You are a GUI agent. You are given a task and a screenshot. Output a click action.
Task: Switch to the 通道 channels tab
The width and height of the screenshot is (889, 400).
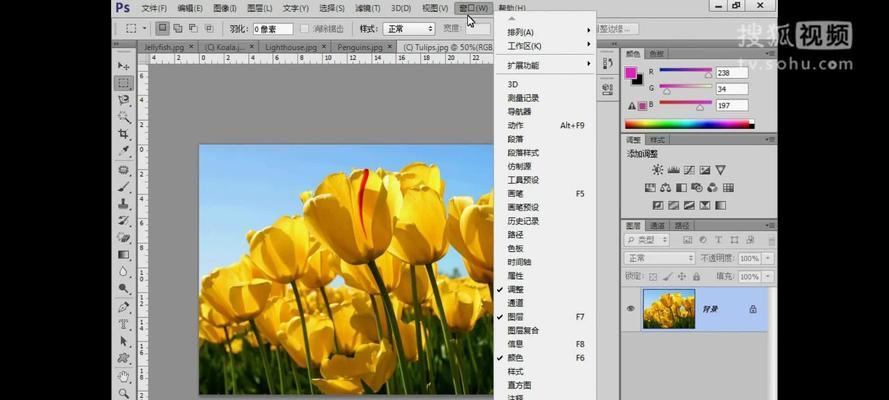658,225
